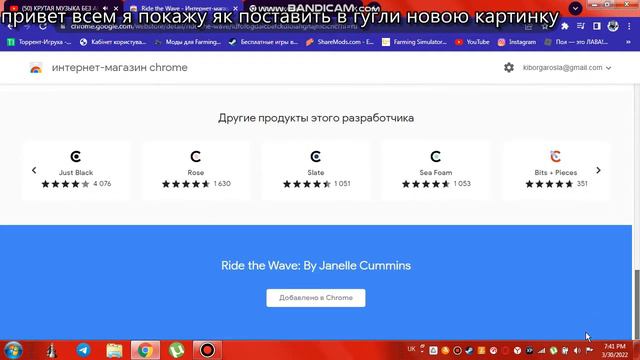
Task: Click the Slate 1 051 rating count
Action: click(x=342, y=184)
